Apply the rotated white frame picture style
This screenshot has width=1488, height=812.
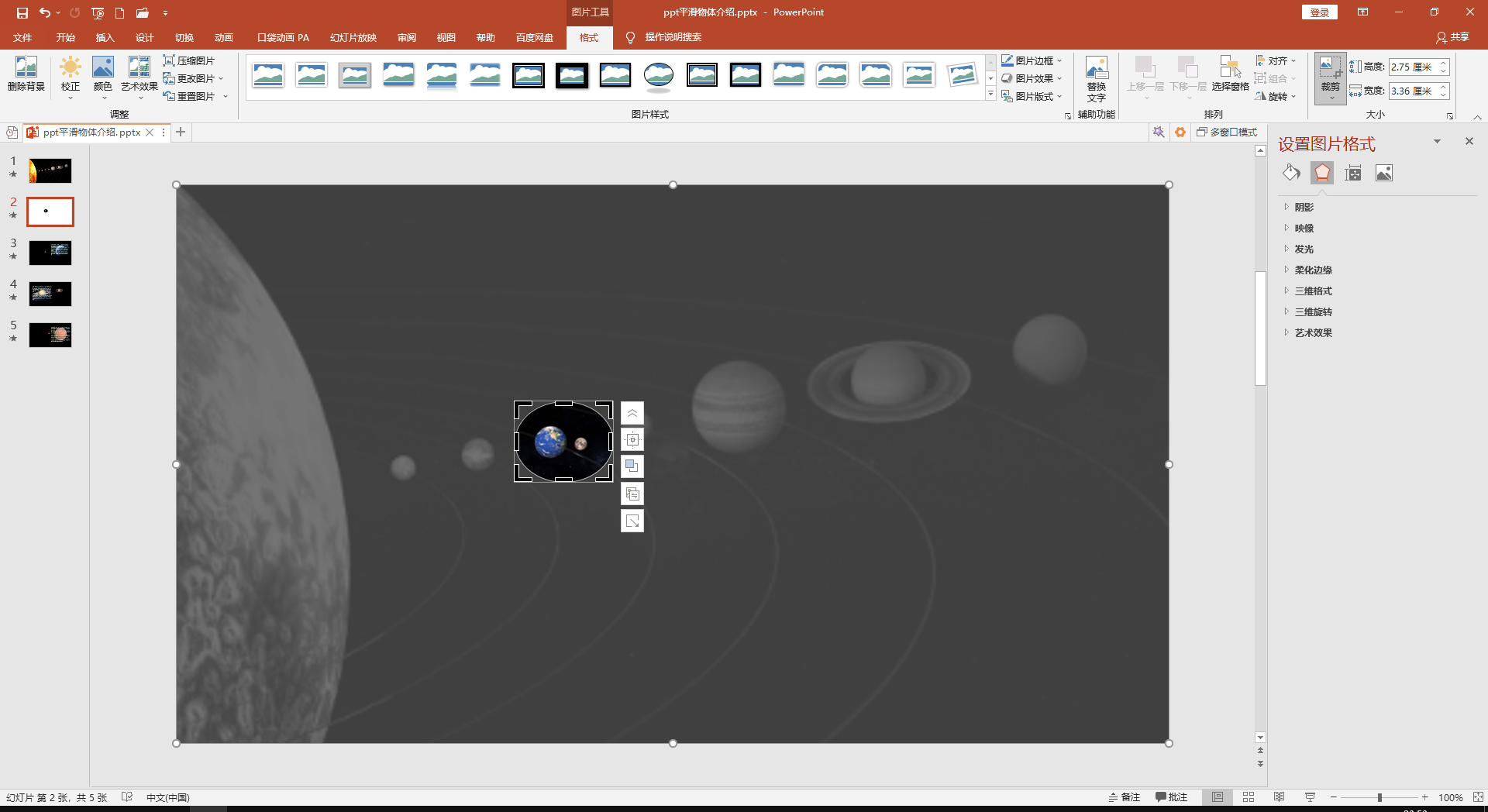coord(963,75)
